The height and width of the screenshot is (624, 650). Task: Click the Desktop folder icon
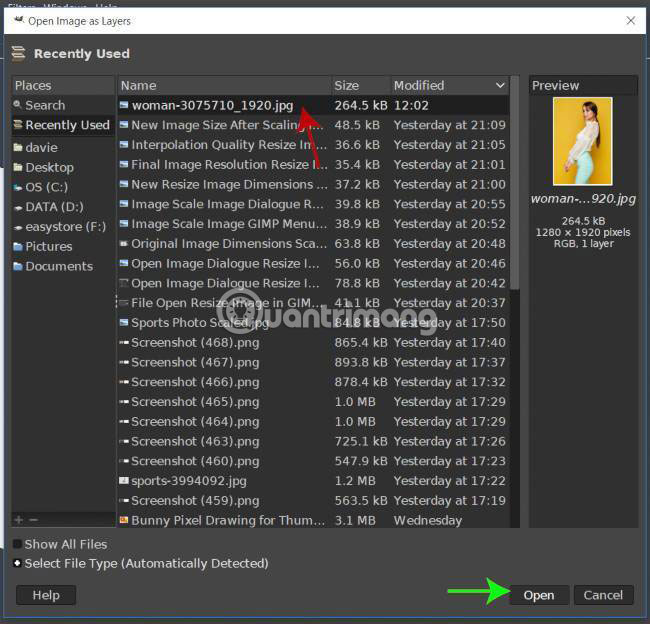coord(18,167)
